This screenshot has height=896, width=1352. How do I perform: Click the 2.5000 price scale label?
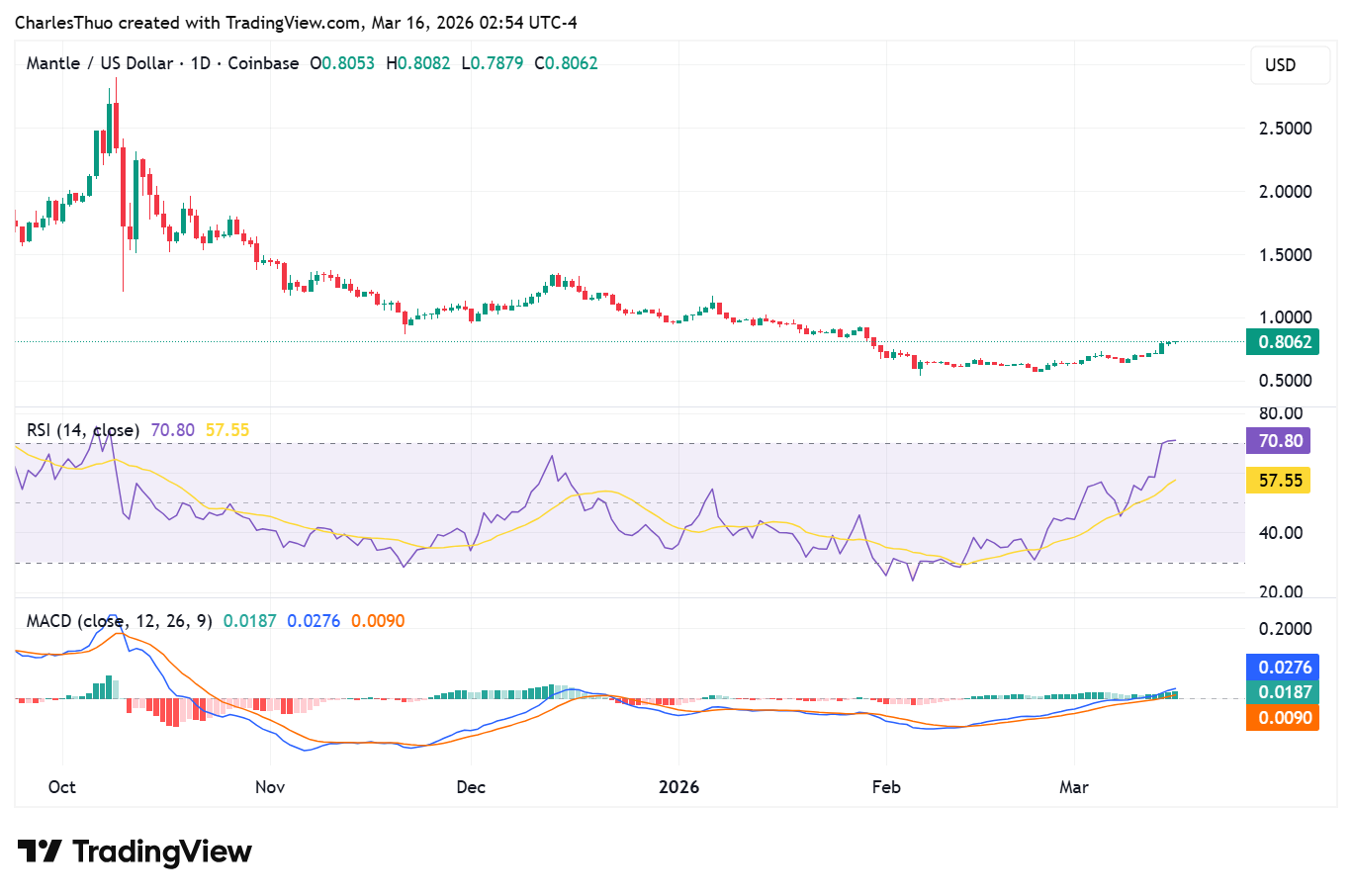(1285, 129)
